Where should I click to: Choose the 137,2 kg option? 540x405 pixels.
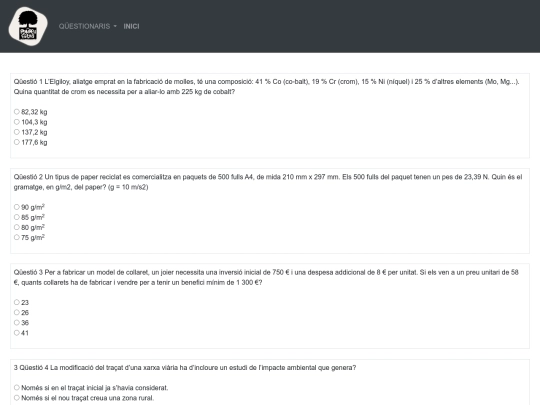[17, 132]
